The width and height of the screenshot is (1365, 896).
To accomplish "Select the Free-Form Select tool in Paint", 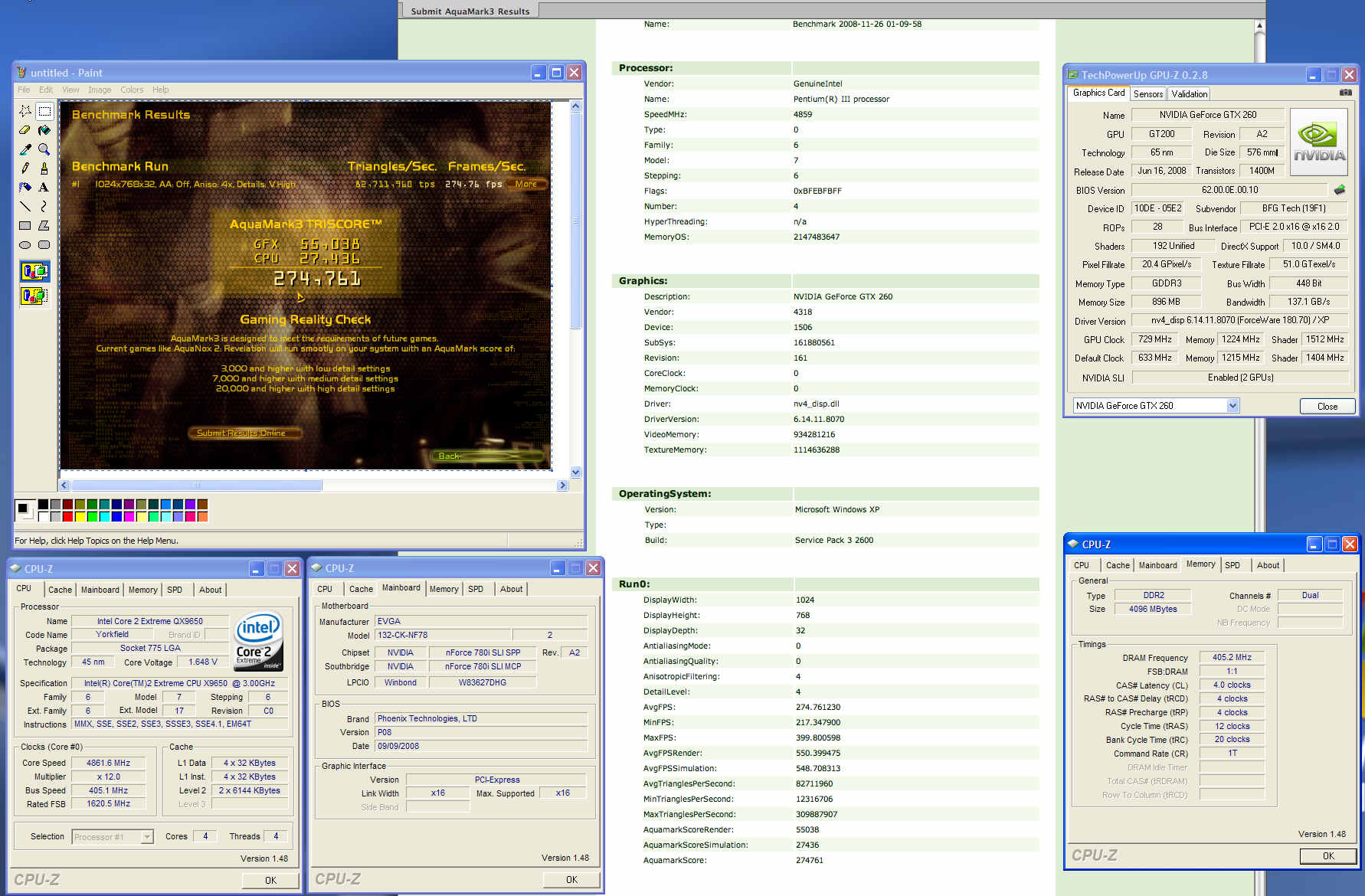I will coord(25,111).
